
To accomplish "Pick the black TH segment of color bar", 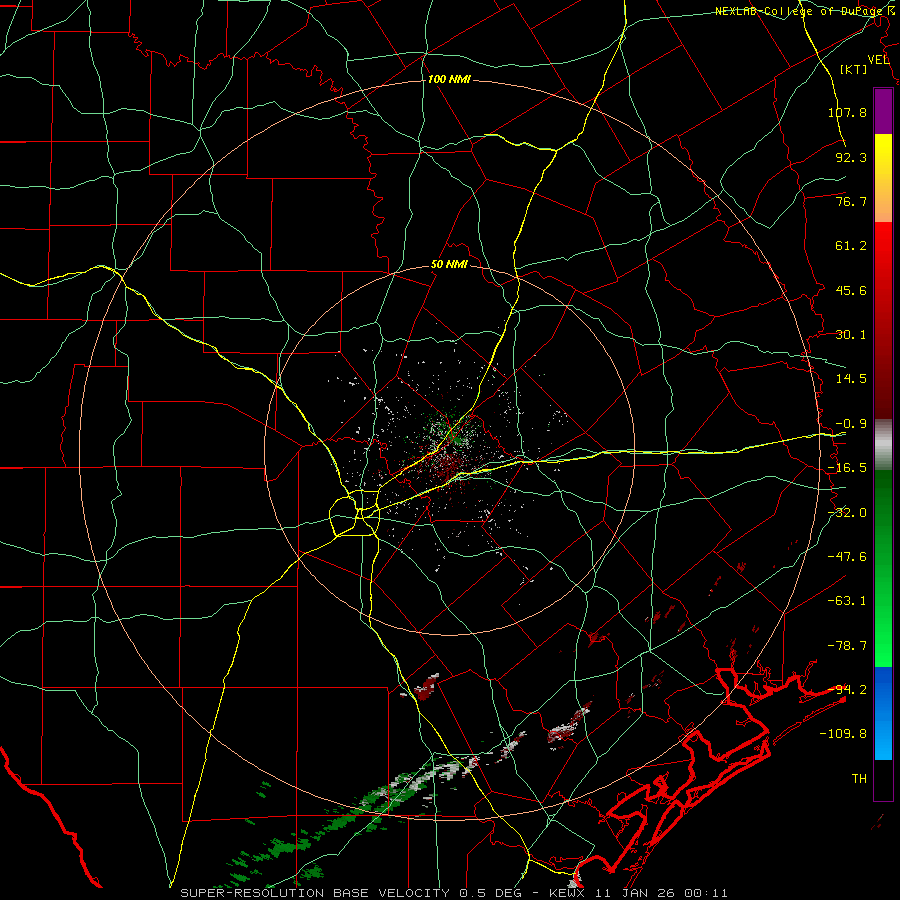I will (883, 780).
